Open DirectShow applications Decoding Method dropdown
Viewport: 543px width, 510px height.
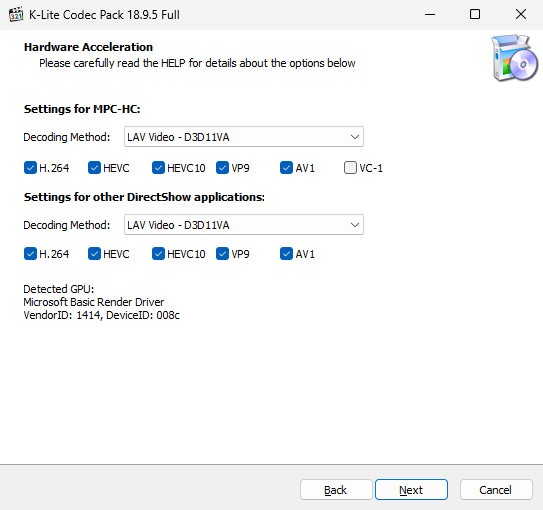click(x=244, y=225)
